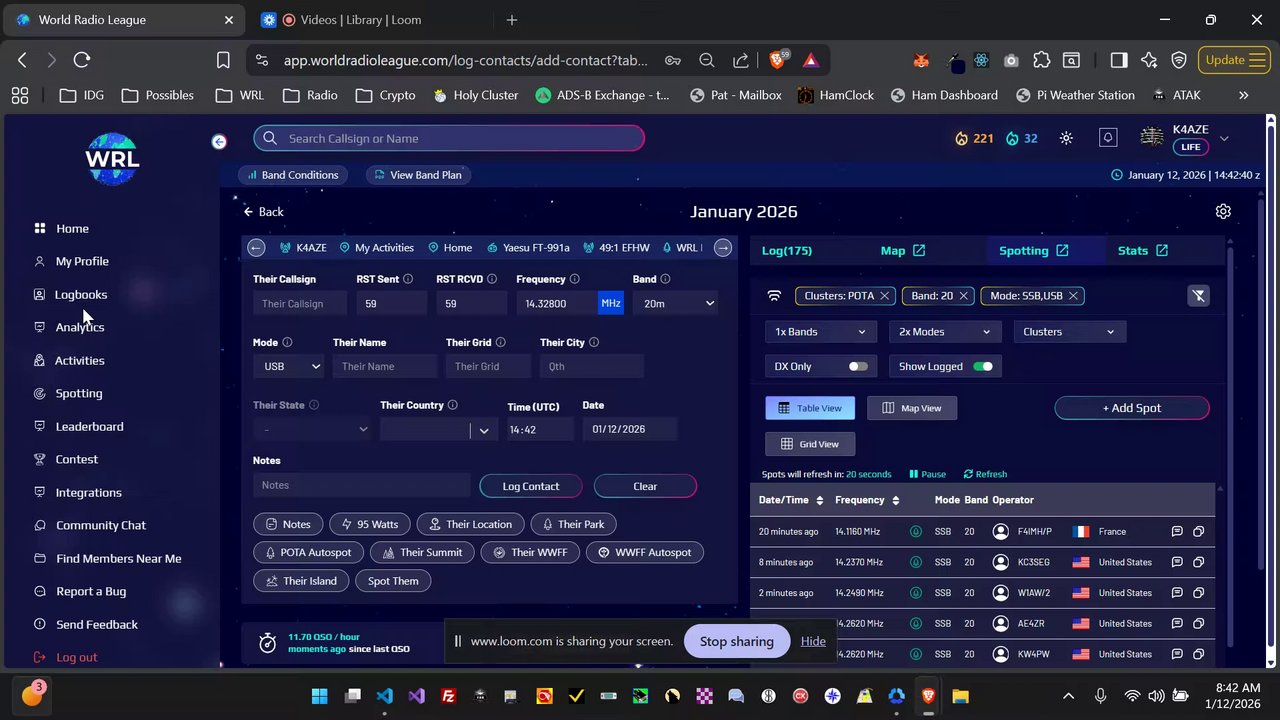
Task: Click the bookmark page icon
Action: 223,60
